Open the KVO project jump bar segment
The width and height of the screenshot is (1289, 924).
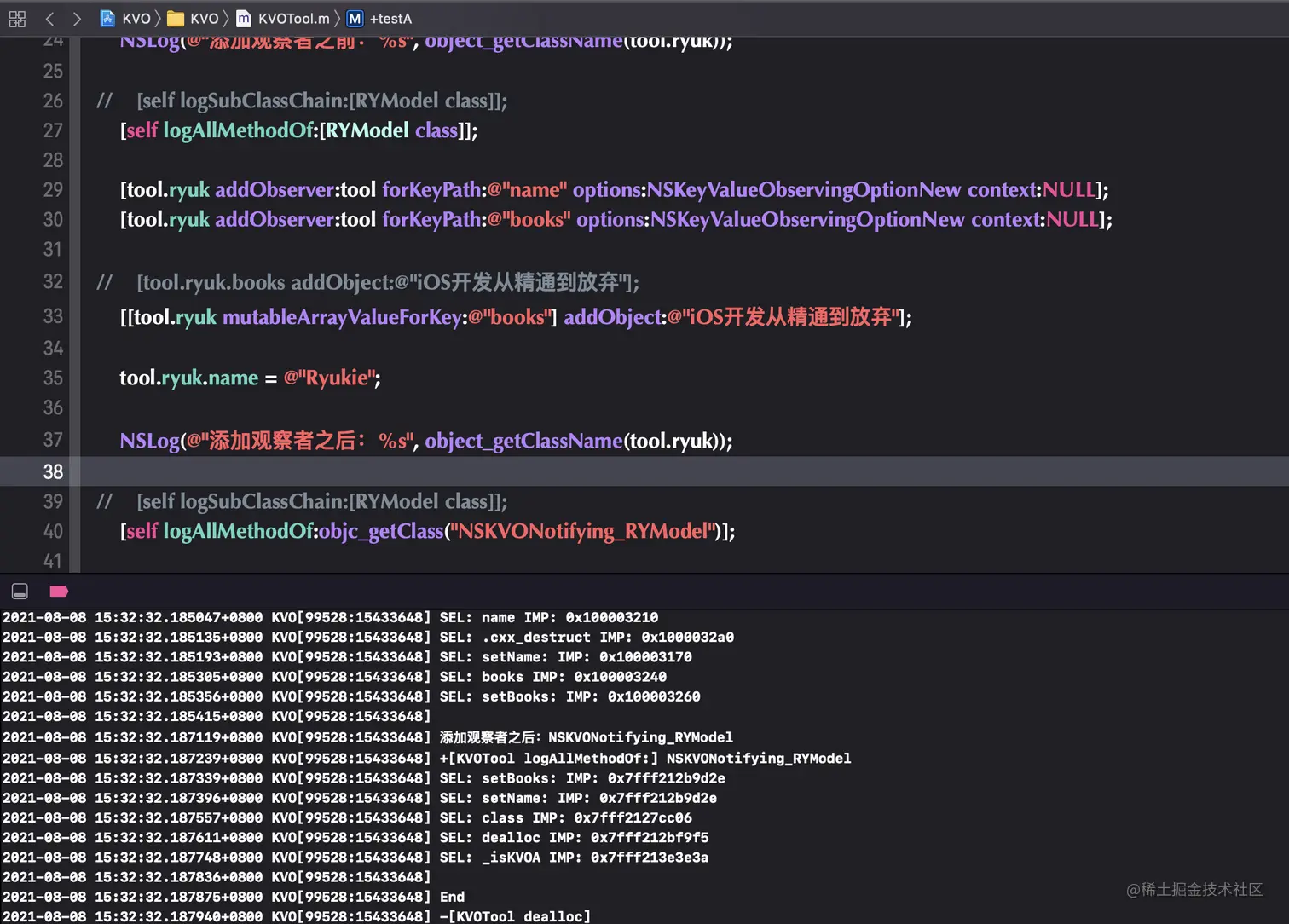pyautogui.click(x=125, y=19)
